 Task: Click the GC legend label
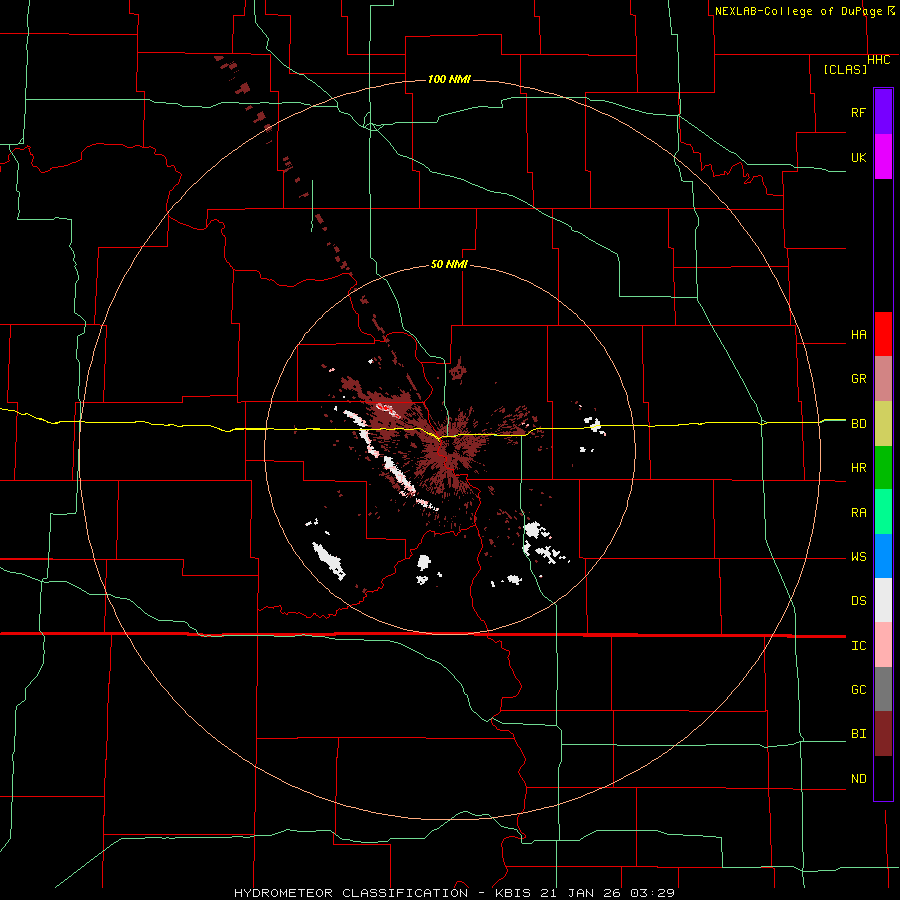pos(858,690)
